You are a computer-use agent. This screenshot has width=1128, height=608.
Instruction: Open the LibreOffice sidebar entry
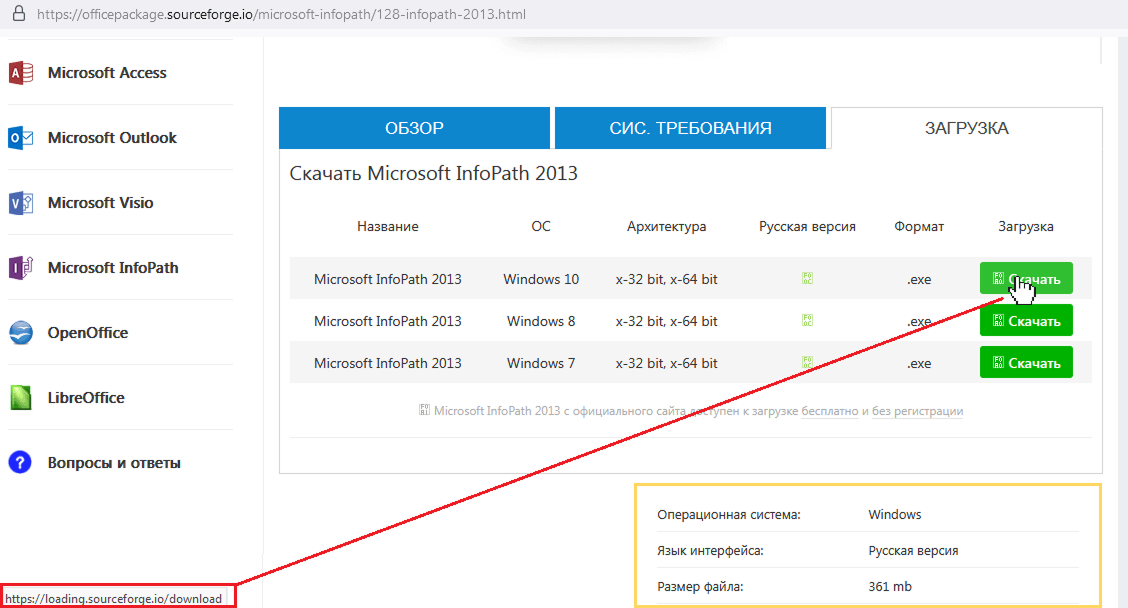19,397
